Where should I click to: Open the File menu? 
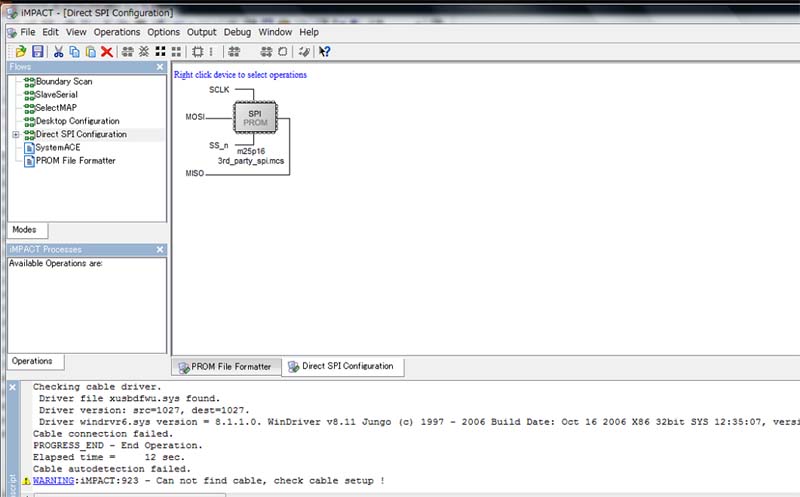click(x=28, y=32)
